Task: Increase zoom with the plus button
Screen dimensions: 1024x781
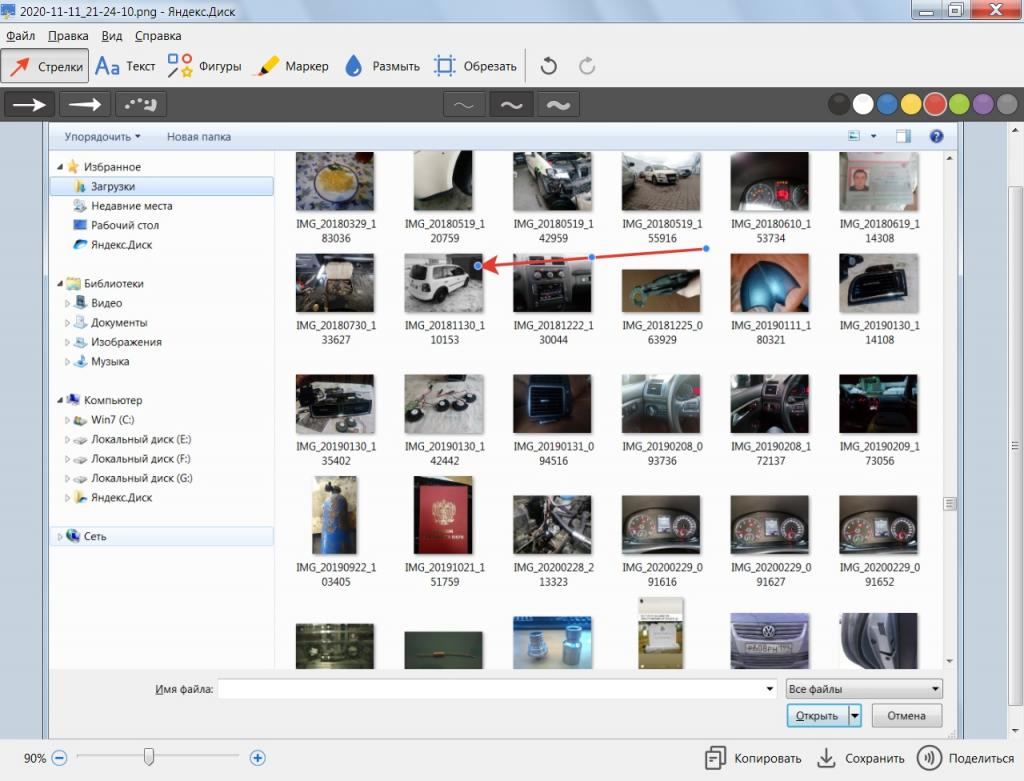Action: (x=257, y=758)
